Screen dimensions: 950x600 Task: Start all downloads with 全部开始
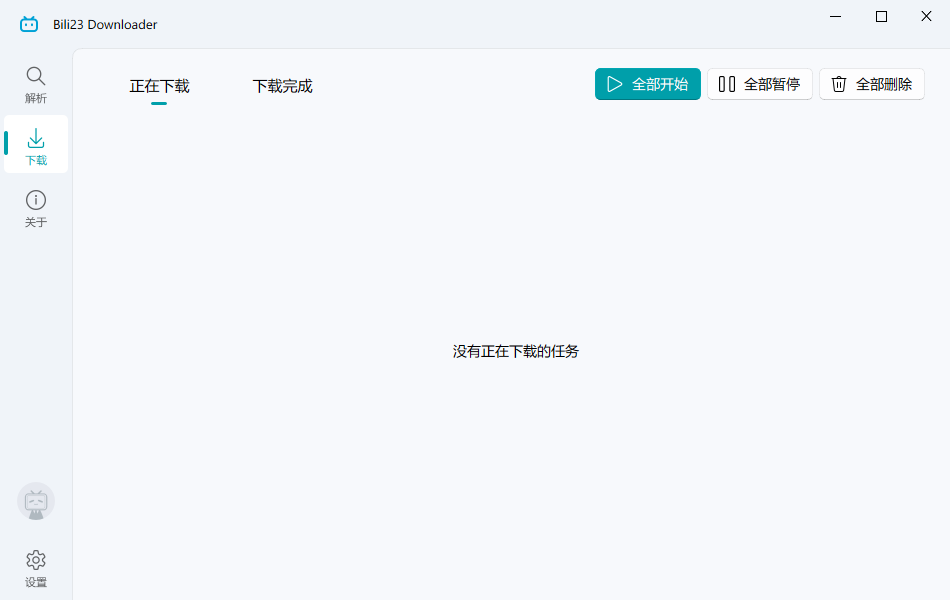[648, 84]
